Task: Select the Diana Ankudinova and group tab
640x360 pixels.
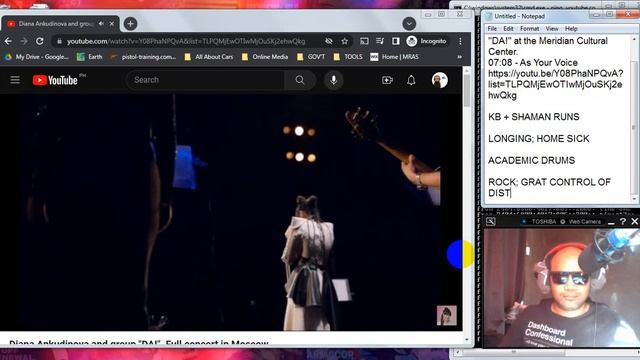Action: pos(60,24)
